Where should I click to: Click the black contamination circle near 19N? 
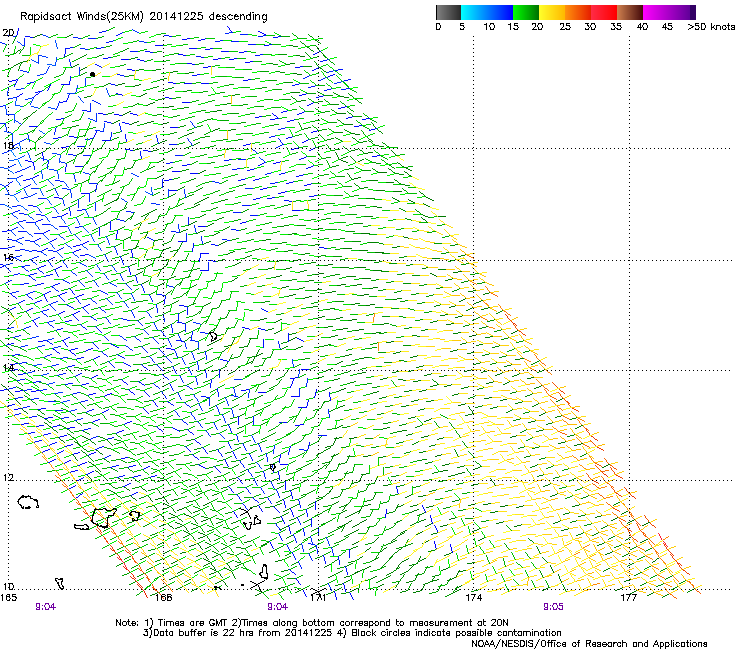click(92, 74)
